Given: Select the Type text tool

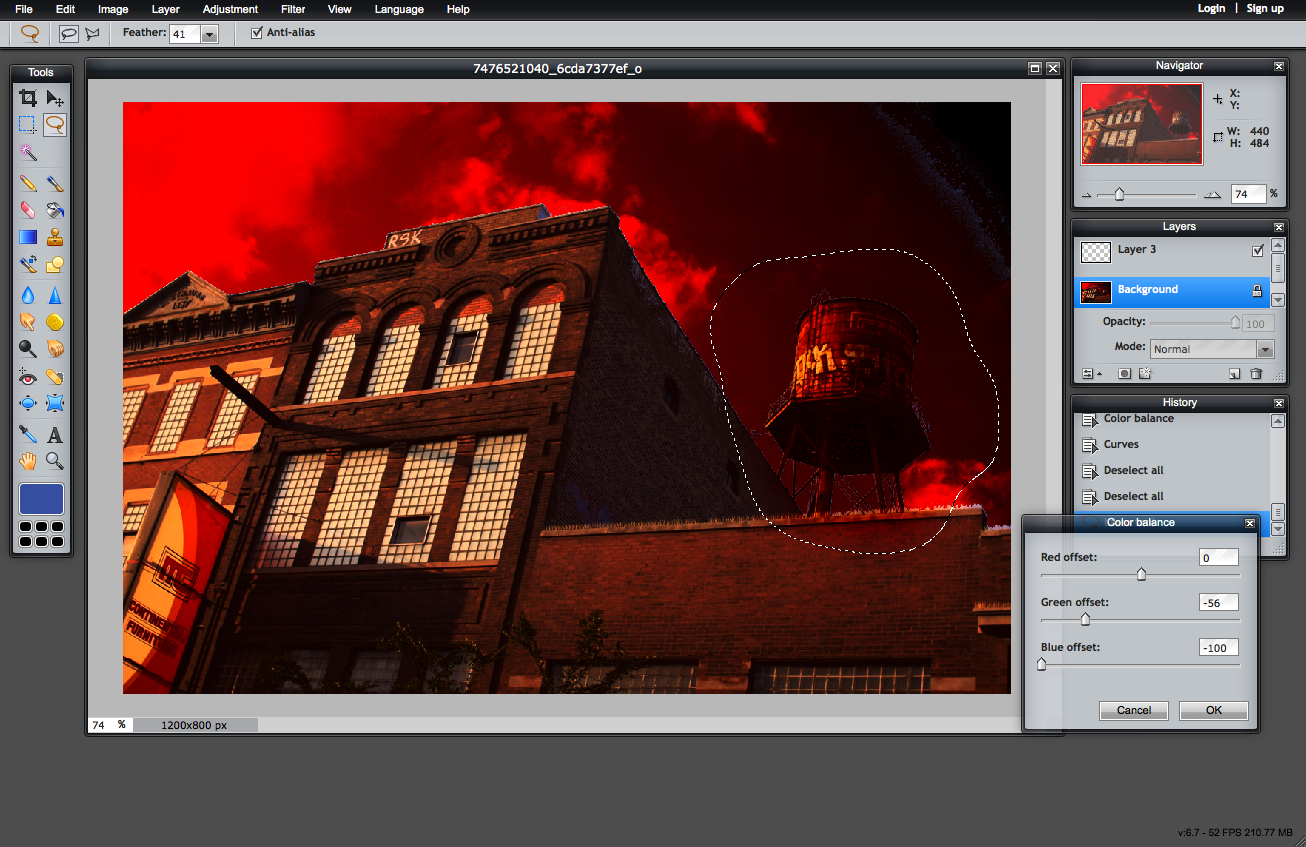Looking at the screenshot, I should [x=55, y=435].
